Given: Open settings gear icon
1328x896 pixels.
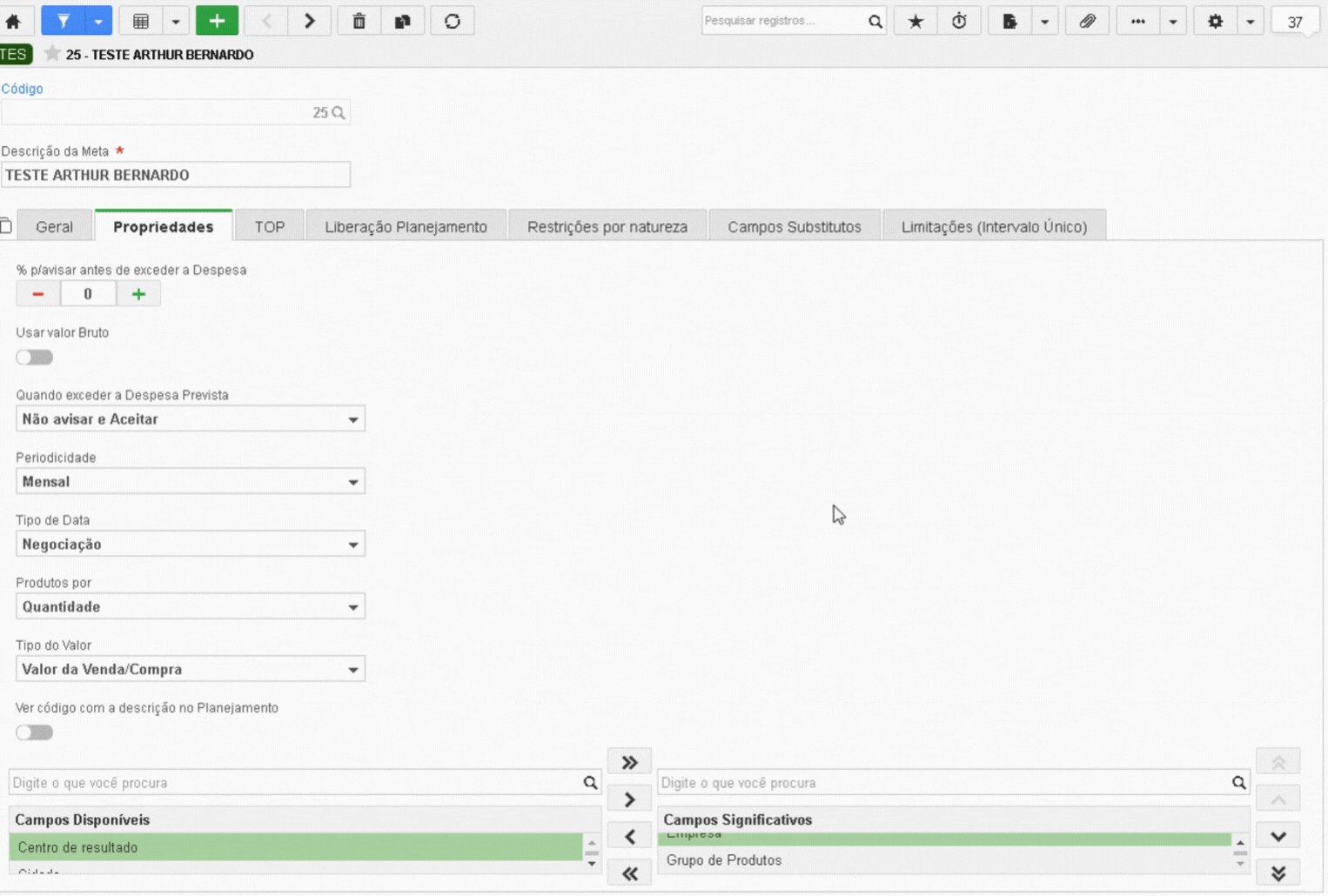Looking at the screenshot, I should [1216, 21].
